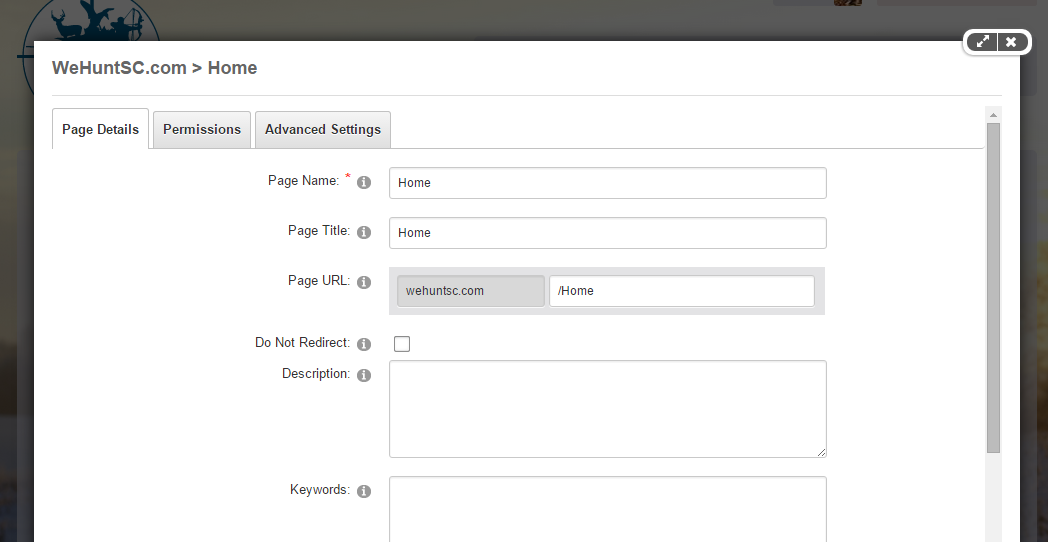Click the scrollbar up arrow

pos(993,115)
